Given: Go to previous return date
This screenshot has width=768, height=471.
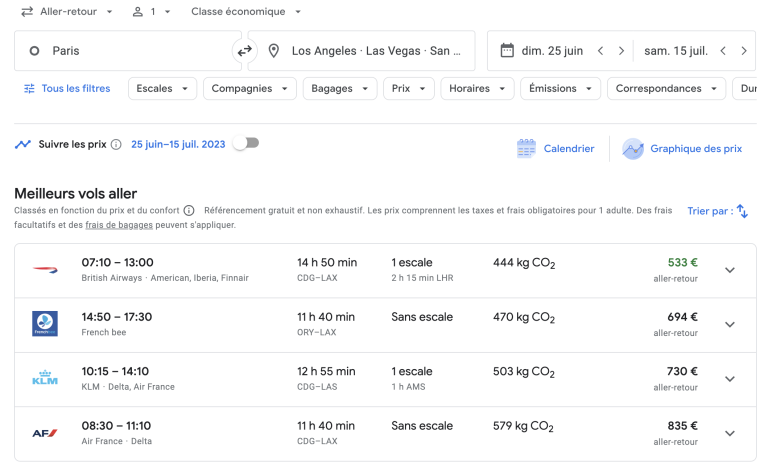Looking at the screenshot, I should (x=722, y=50).
